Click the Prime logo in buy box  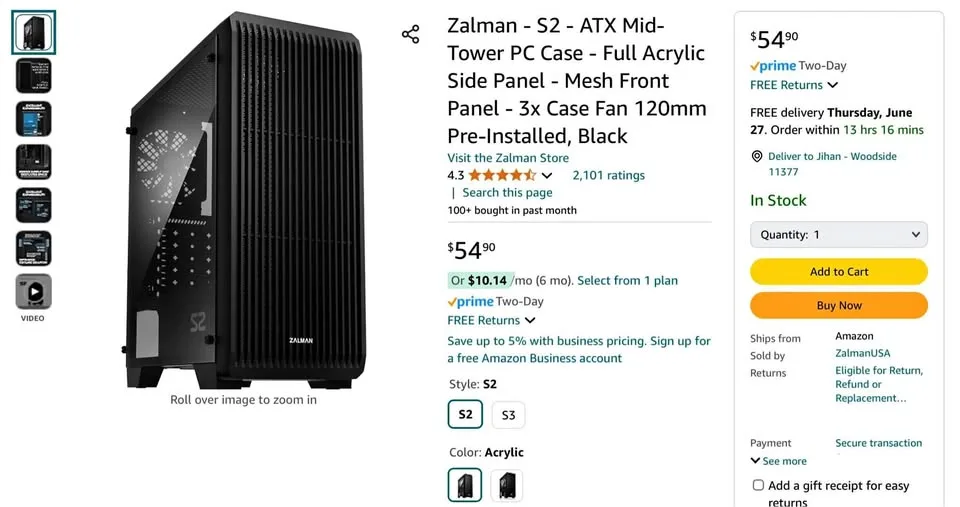(773, 66)
